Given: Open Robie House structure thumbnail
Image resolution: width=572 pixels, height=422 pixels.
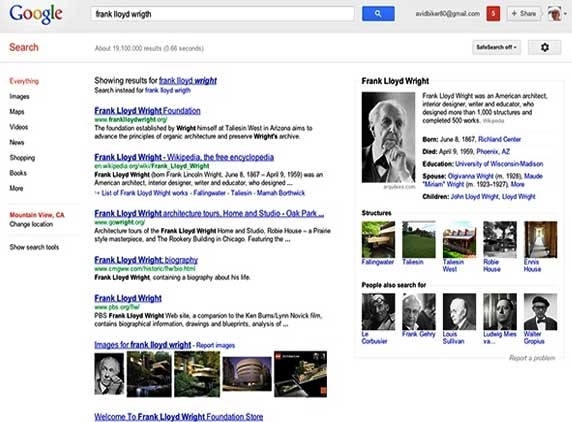Looking at the screenshot, I should (500, 240).
